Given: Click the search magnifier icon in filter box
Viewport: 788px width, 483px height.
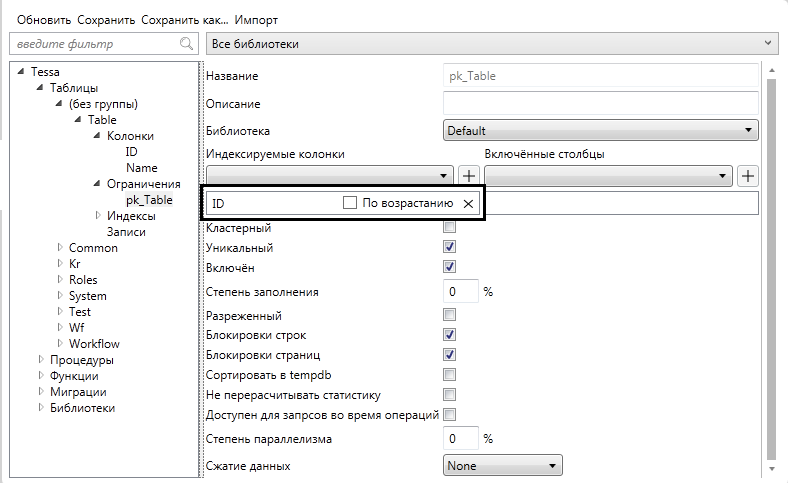Looking at the screenshot, I should point(186,44).
